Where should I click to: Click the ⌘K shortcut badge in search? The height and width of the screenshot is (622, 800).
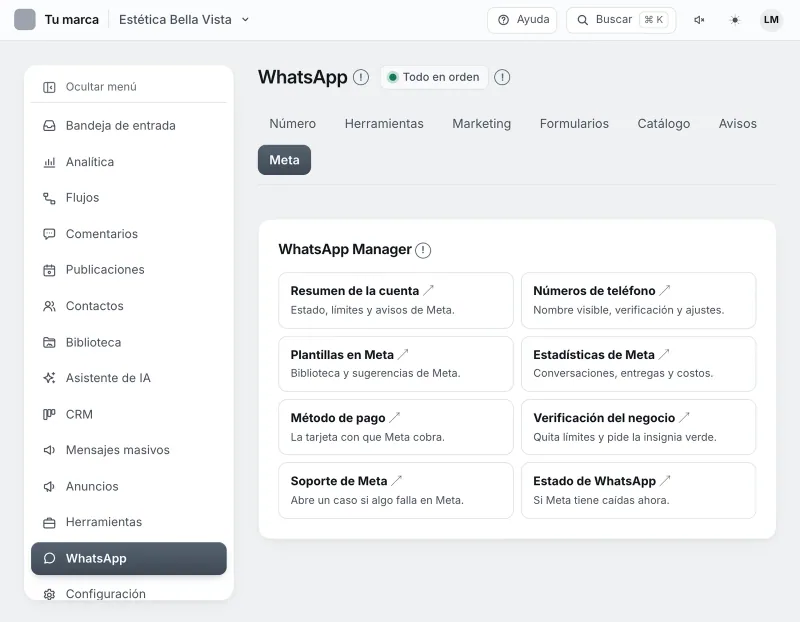pyautogui.click(x=654, y=20)
